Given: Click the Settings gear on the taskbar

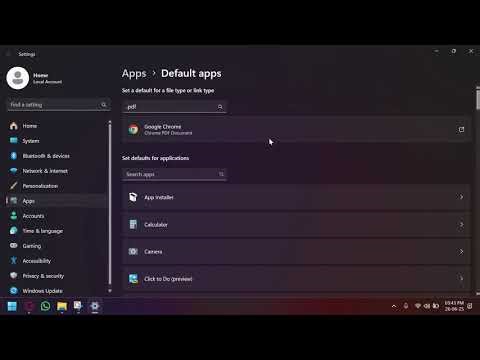Looking at the screenshot, I should tap(95, 306).
